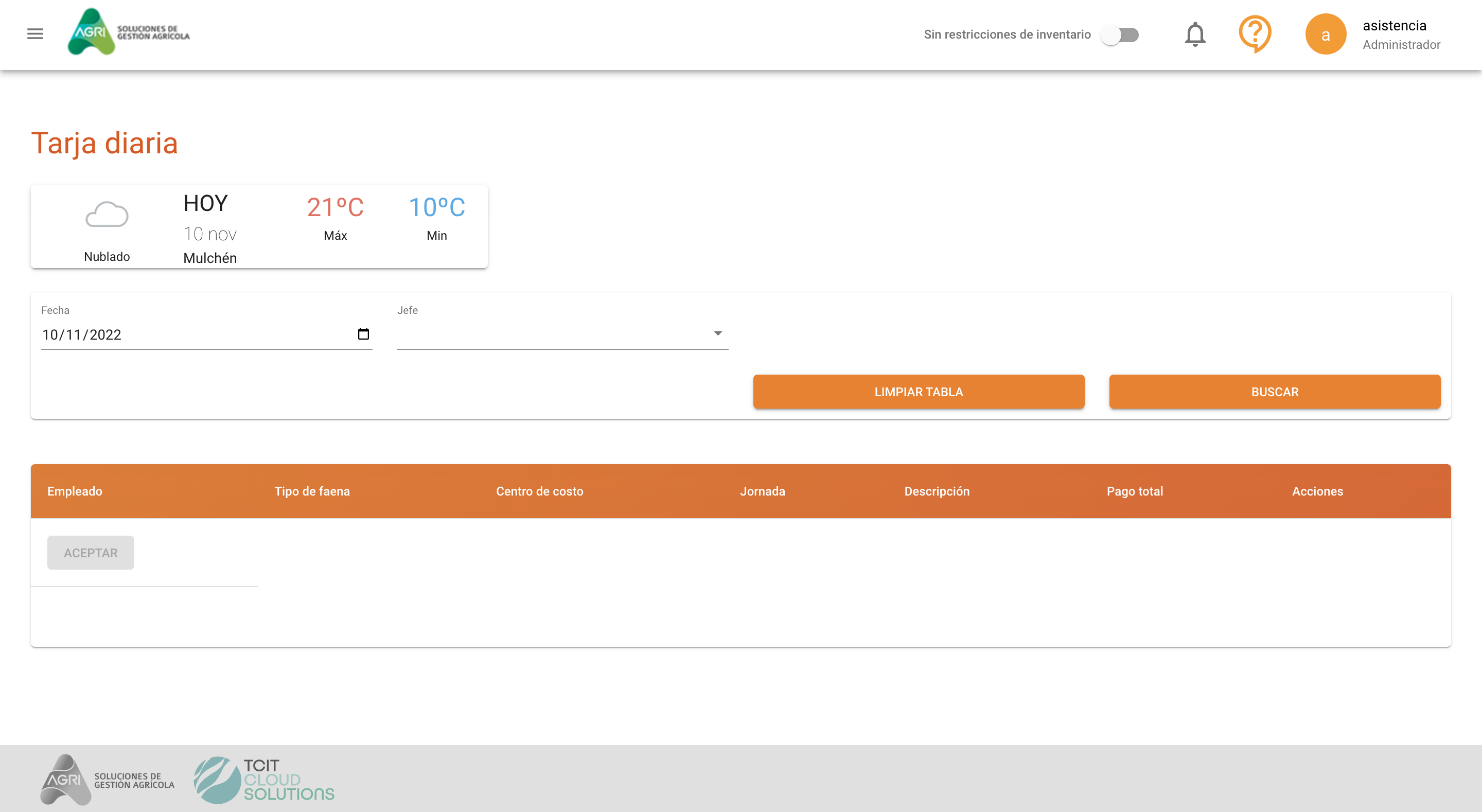Open the calendar picker in Fecha field

pyautogui.click(x=363, y=334)
